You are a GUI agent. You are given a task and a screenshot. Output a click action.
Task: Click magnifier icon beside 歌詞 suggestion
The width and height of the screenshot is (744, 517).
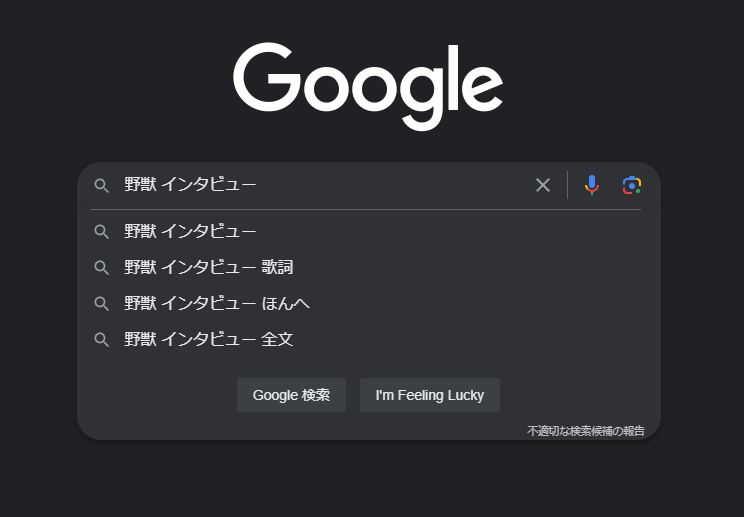pyautogui.click(x=102, y=268)
